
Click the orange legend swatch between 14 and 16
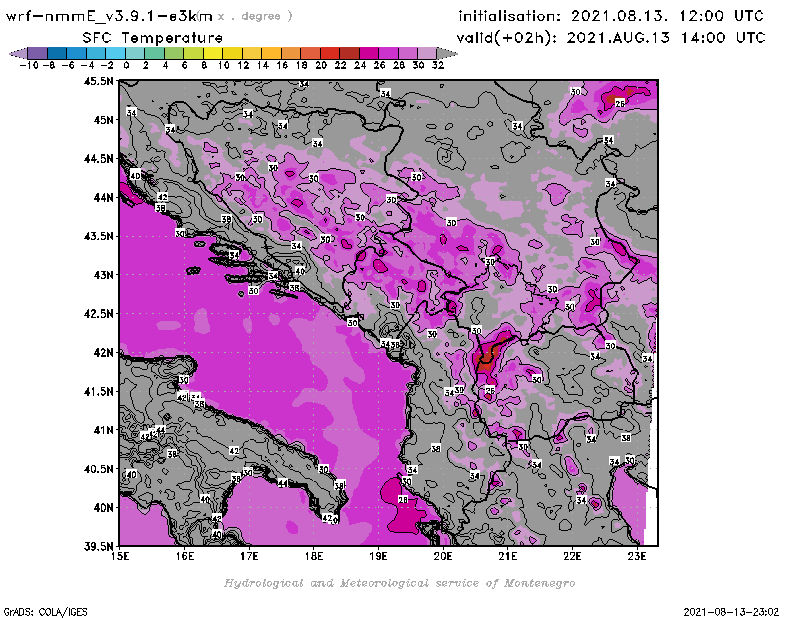(271, 53)
